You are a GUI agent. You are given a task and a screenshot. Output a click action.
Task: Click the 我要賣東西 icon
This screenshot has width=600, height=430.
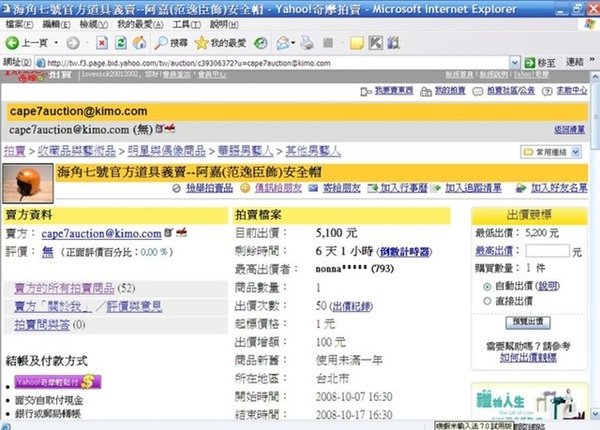[x=366, y=91]
